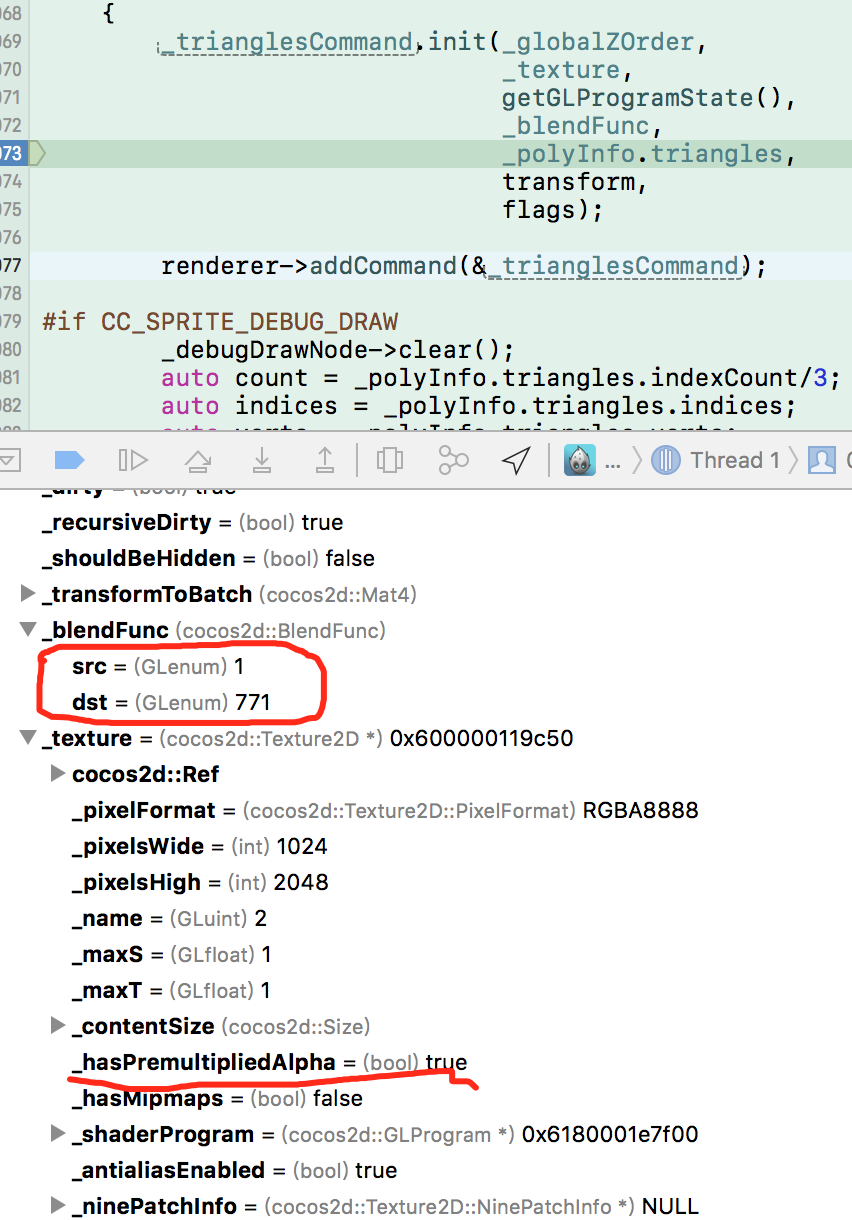Screen dimensions: 852x1220
Task: Click the continue program execution icon
Action: [132, 460]
